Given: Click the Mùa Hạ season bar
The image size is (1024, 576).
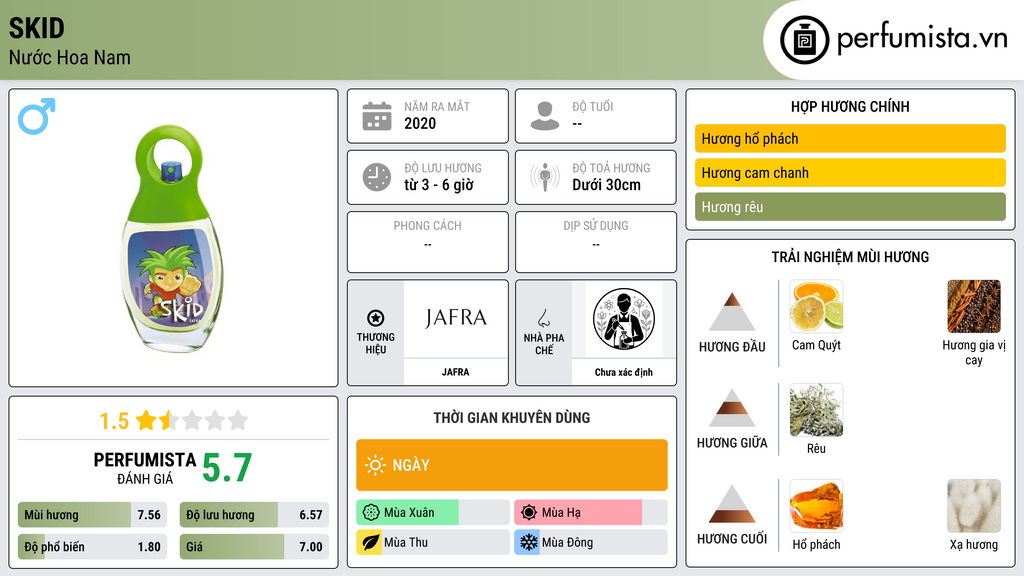Looking at the screenshot, I should [x=590, y=513].
